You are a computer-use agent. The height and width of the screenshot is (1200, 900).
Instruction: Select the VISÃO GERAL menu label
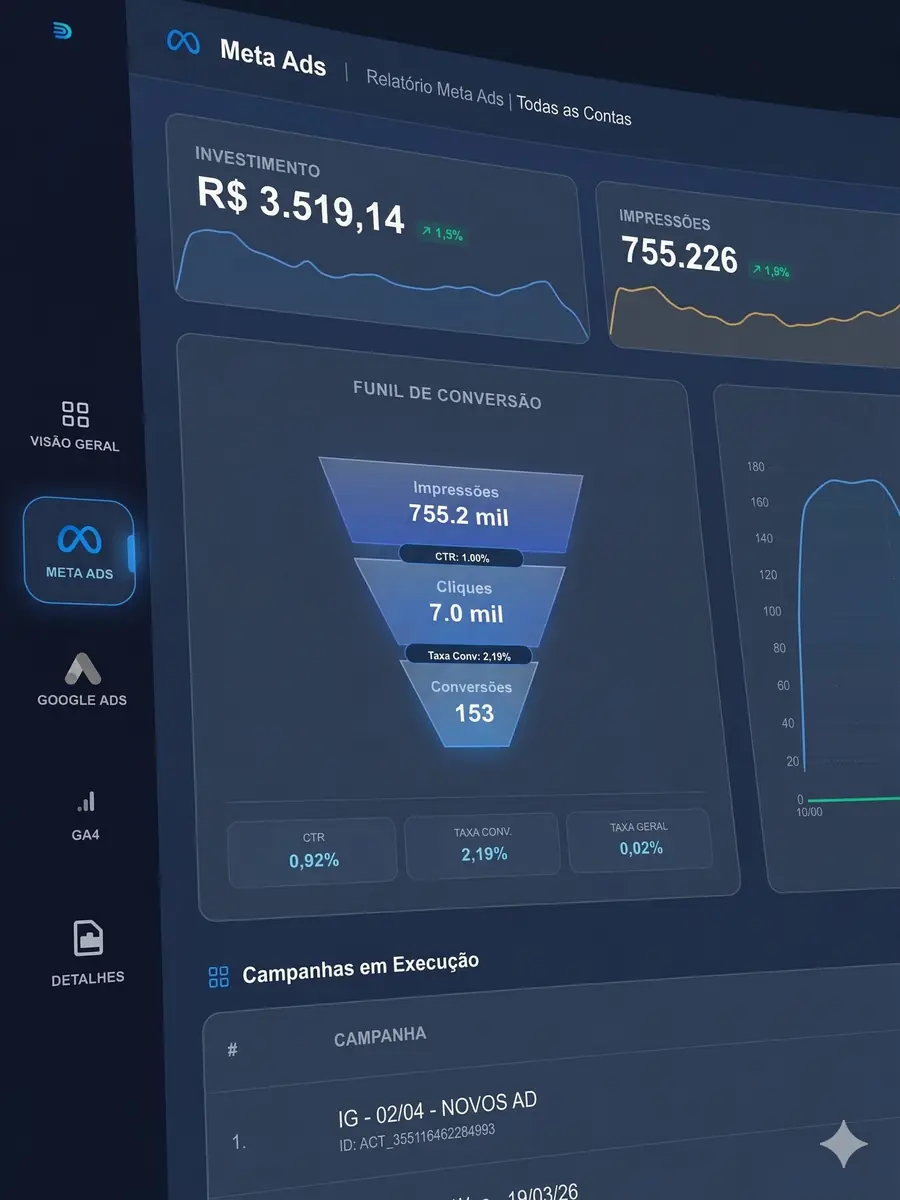75,445
